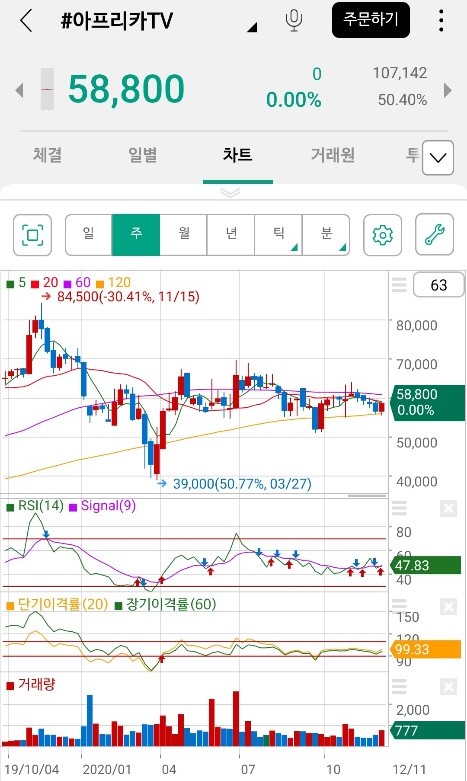Viewport: 467px width, 781px height.
Task: Tap the 주문하기 order button
Action: (371, 20)
